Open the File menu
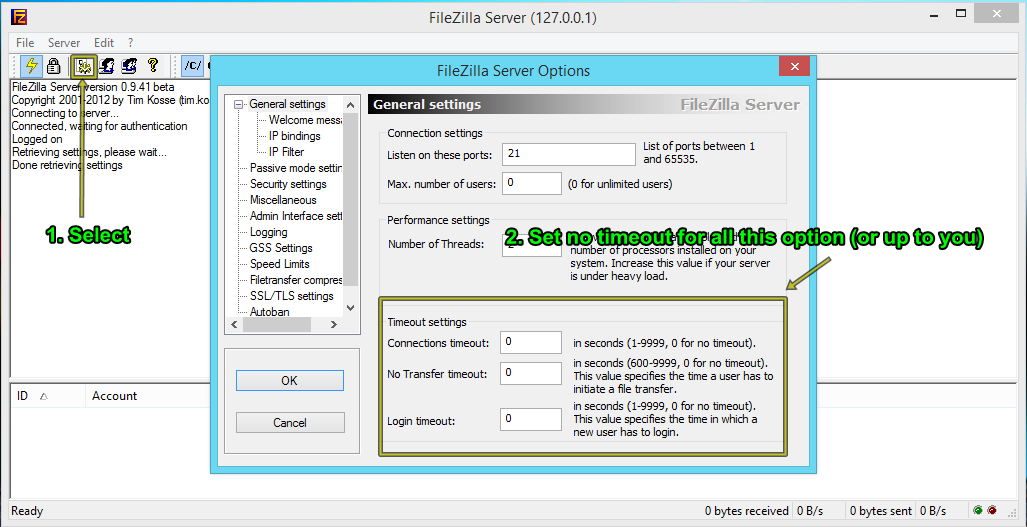The image size is (1027, 527). tap(25, 43)
